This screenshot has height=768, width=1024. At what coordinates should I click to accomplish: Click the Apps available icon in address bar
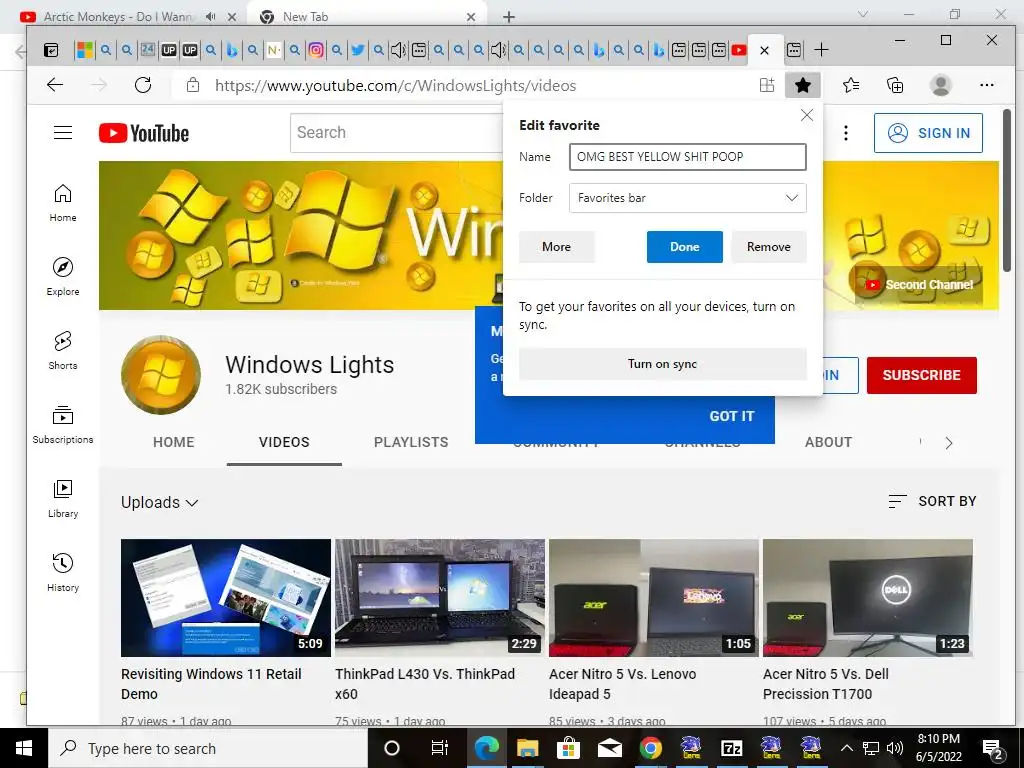[767, 85]
